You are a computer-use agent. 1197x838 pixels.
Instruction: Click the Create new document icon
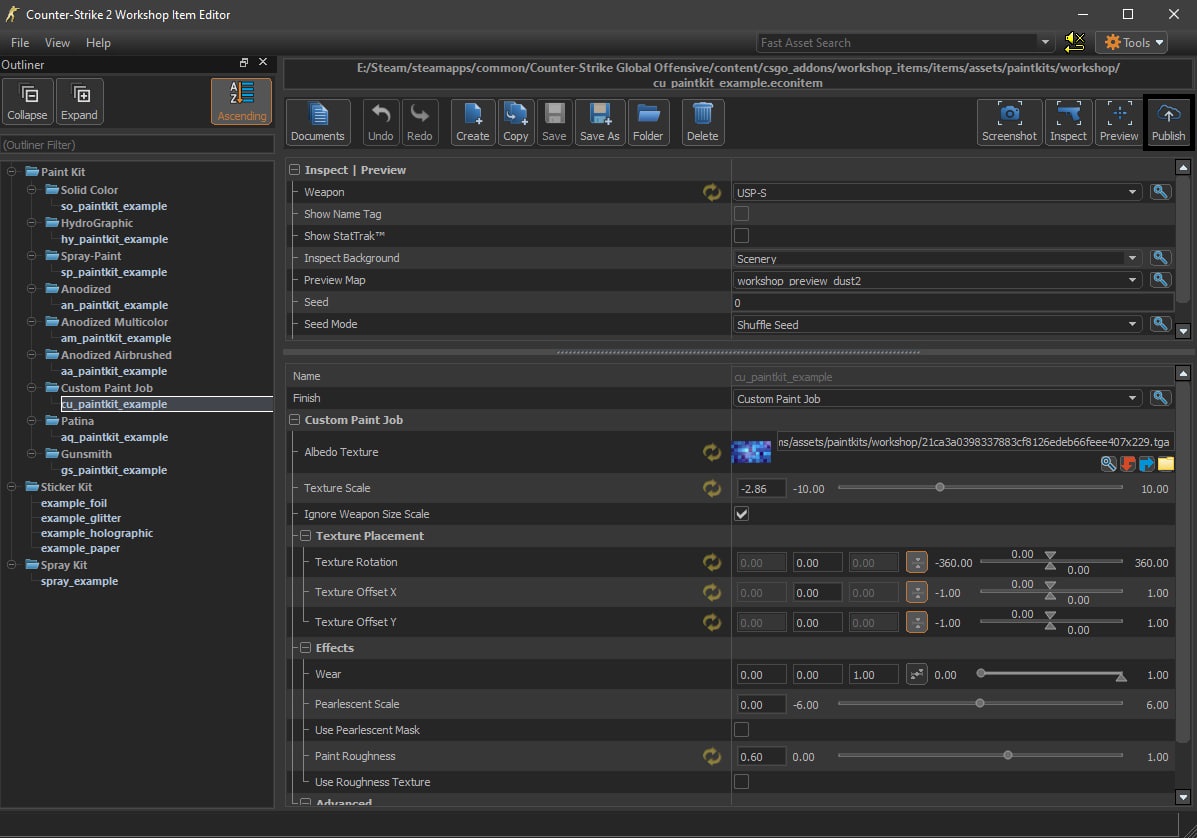click(x=472, y=123)
